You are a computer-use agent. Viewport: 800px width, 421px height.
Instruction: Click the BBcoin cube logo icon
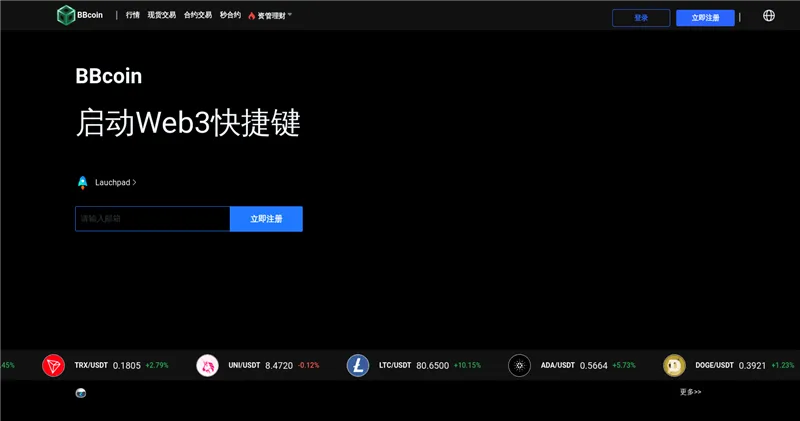(66, 15)
